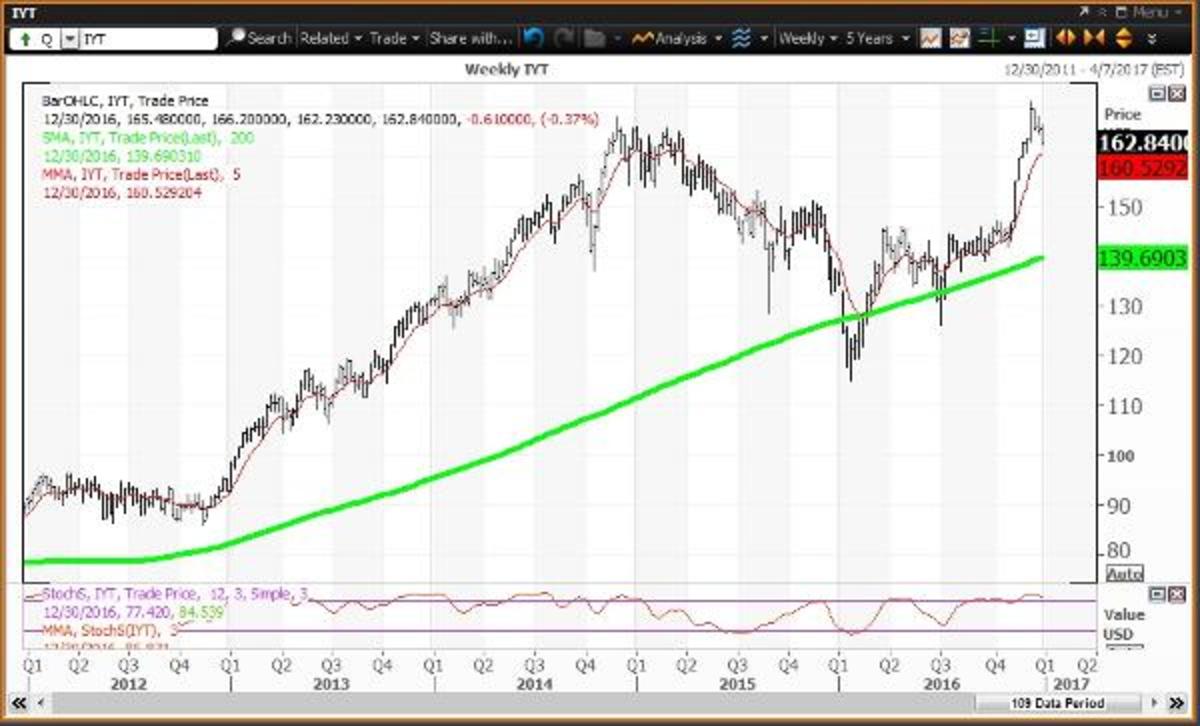This screenshot has width=1200, height=726.
Task: Expand the arrow next to the folder icon
Action: click(619, 39)
